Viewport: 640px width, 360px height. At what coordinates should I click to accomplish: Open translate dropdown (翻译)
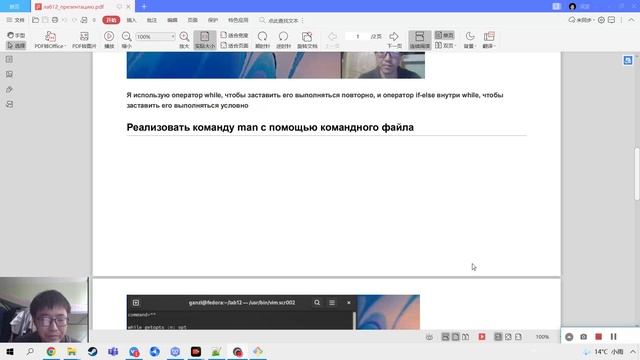pos(489,40)
